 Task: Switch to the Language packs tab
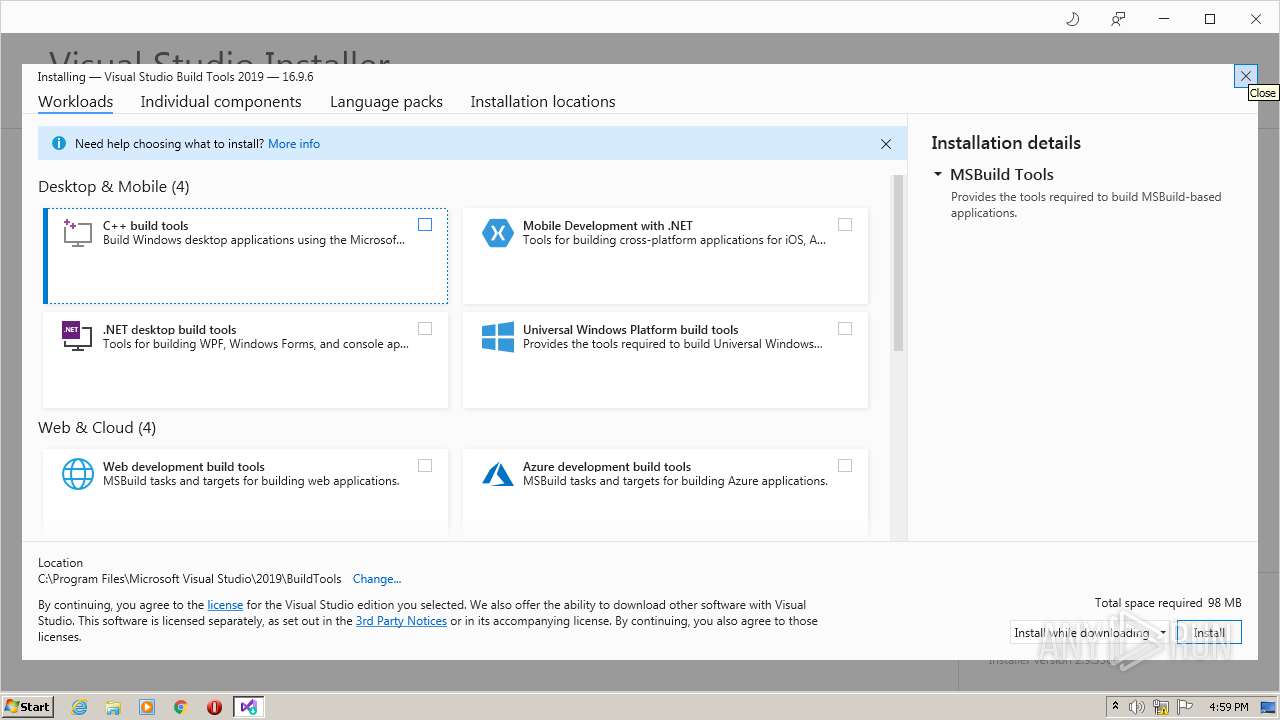[386, 102]
